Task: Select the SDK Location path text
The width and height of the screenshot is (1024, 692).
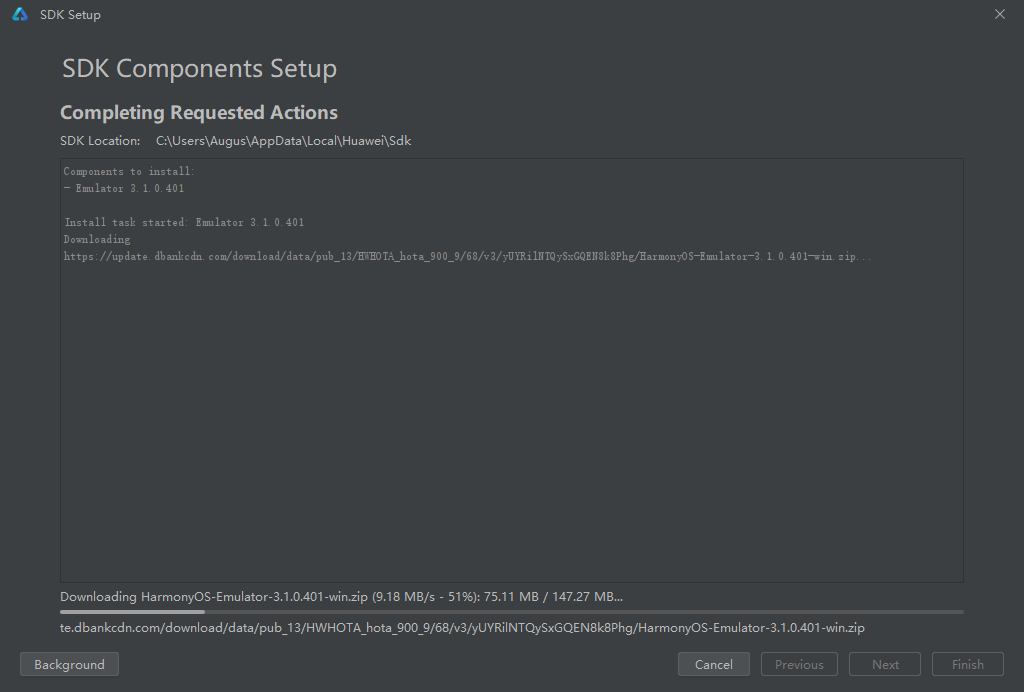Action: [283, 140]
